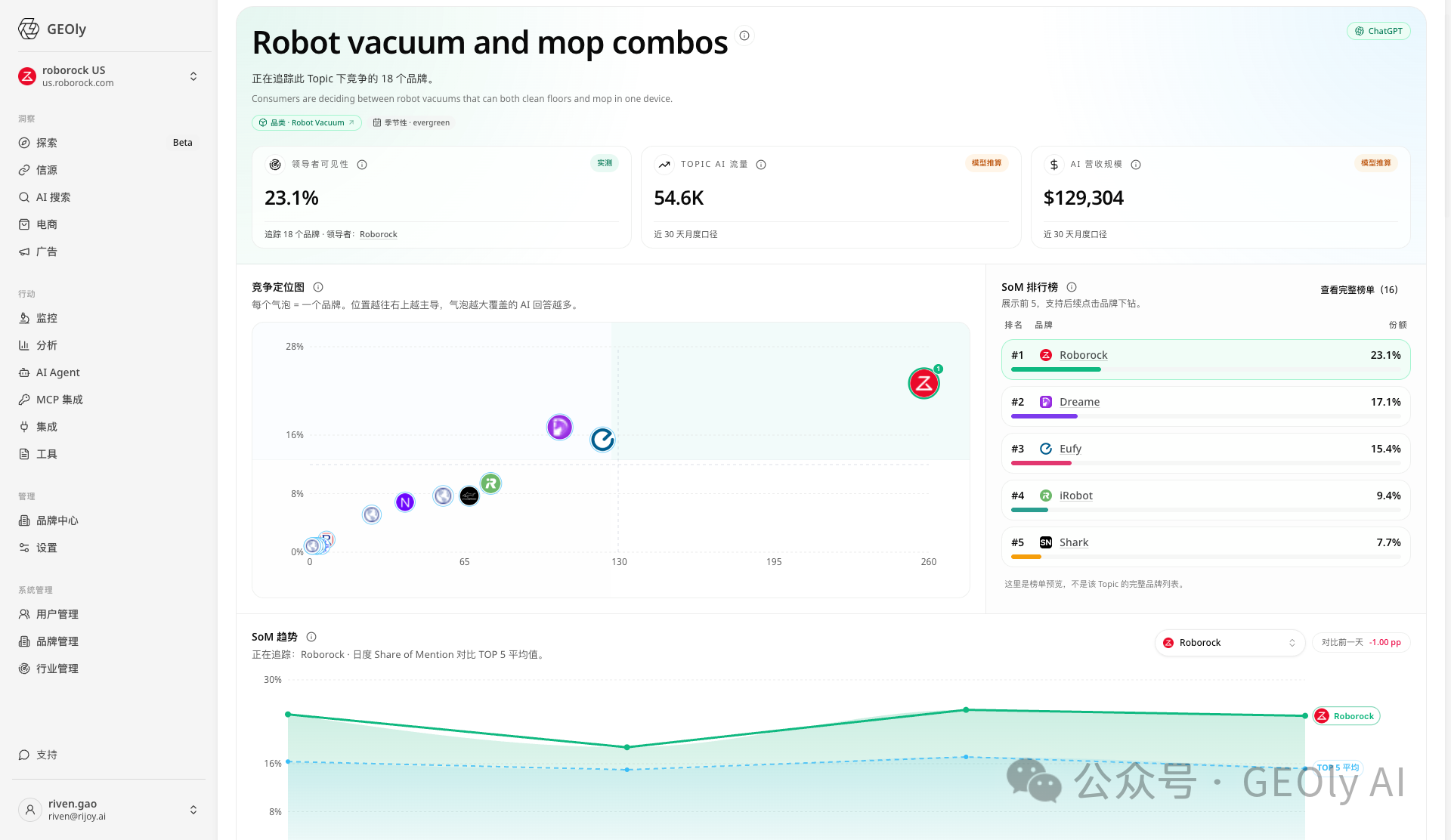Open the 品类 · Robot Vacuum tag link
The image size is (1451, 840).
click(x=307, y=122)
